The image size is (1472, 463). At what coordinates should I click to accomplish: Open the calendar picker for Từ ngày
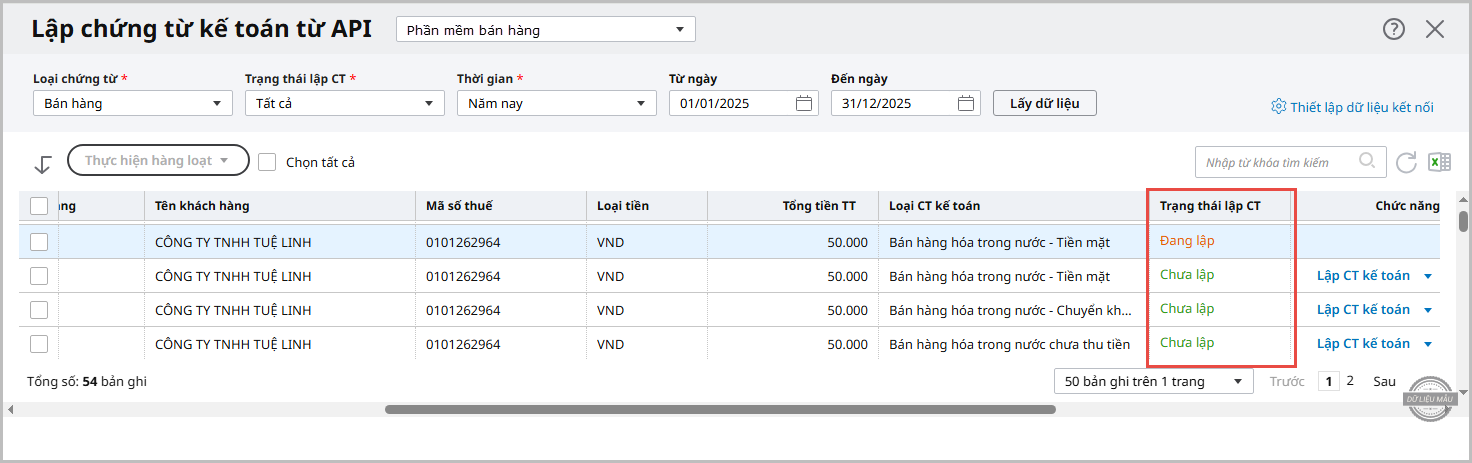click(x=804, y=103)
